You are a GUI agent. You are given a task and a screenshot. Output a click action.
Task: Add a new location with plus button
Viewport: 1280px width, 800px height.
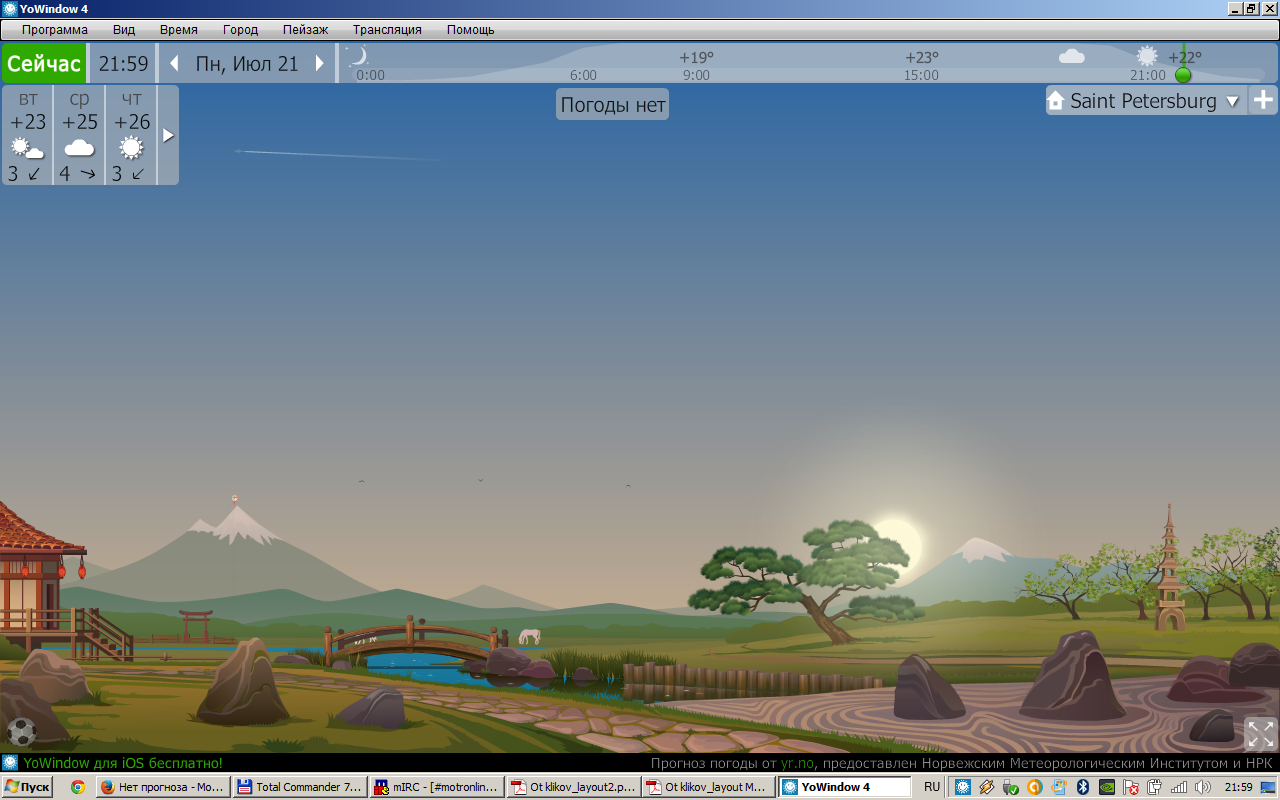click(x=1264, y=100)
